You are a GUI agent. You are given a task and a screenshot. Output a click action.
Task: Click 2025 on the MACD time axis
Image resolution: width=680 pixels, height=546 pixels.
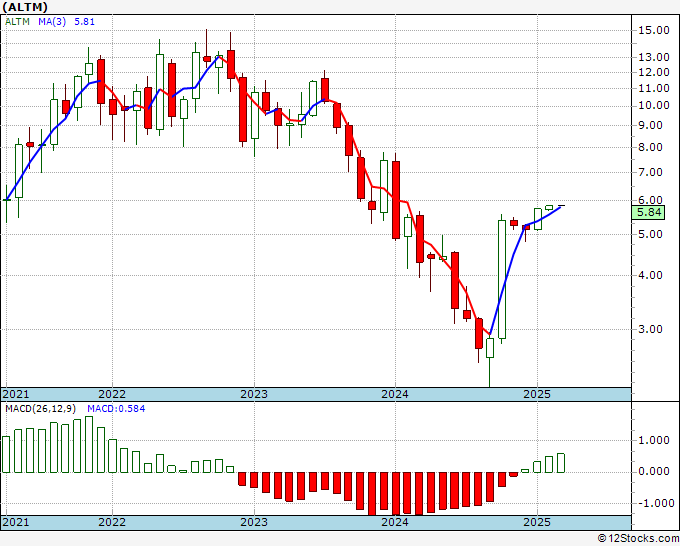pos(537,522)
